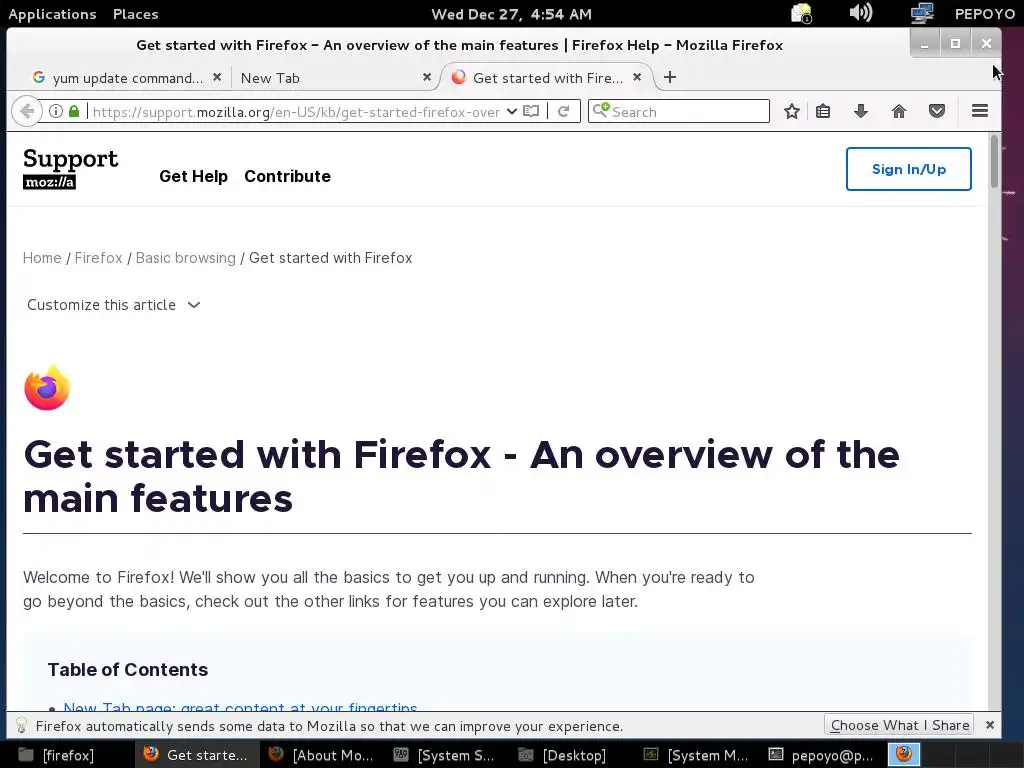Expand Customize this article
This screenshot has height=768, width=1024.
point(114,305)
